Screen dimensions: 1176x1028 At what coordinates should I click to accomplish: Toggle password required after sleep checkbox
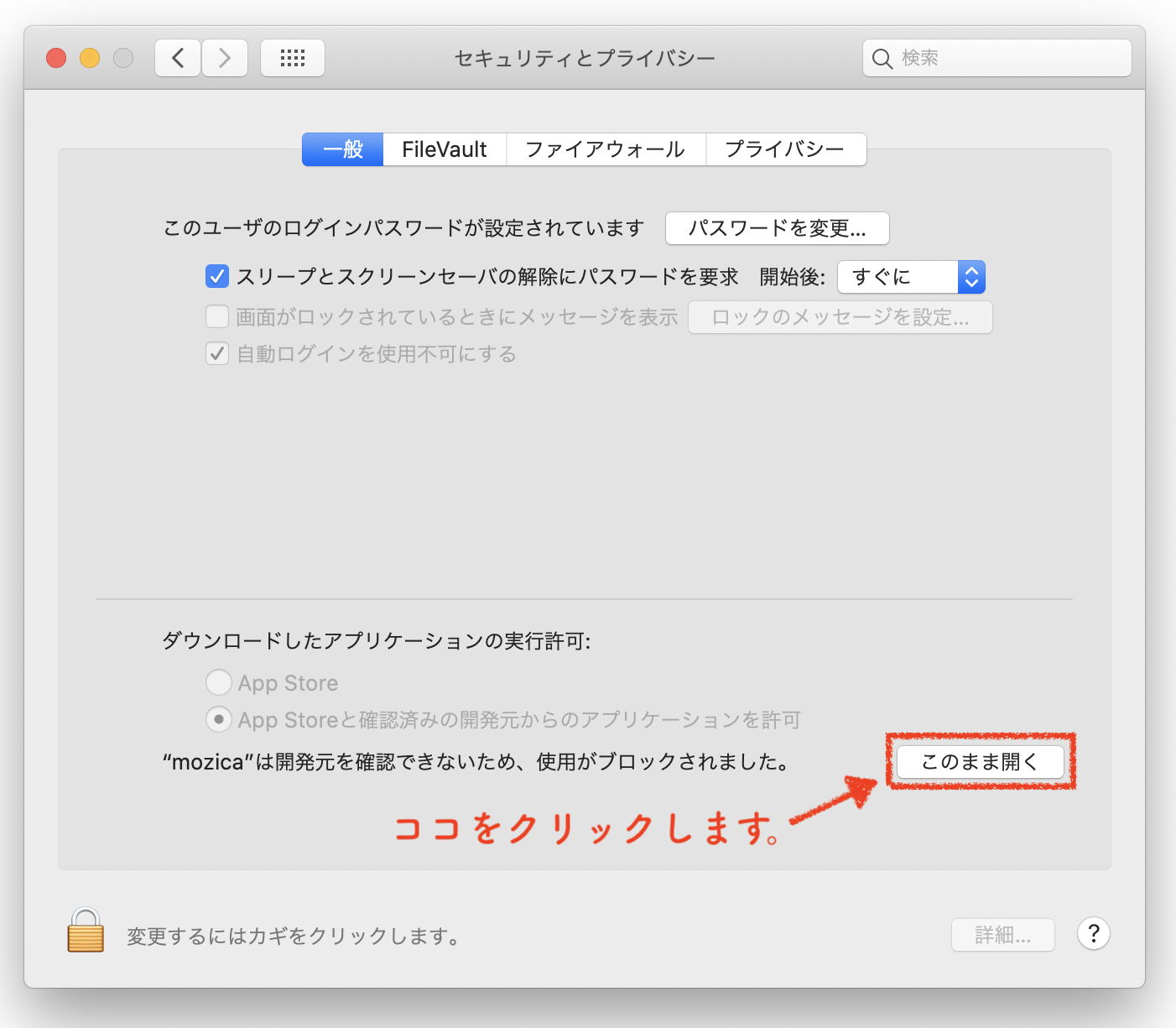pos(217,276)
